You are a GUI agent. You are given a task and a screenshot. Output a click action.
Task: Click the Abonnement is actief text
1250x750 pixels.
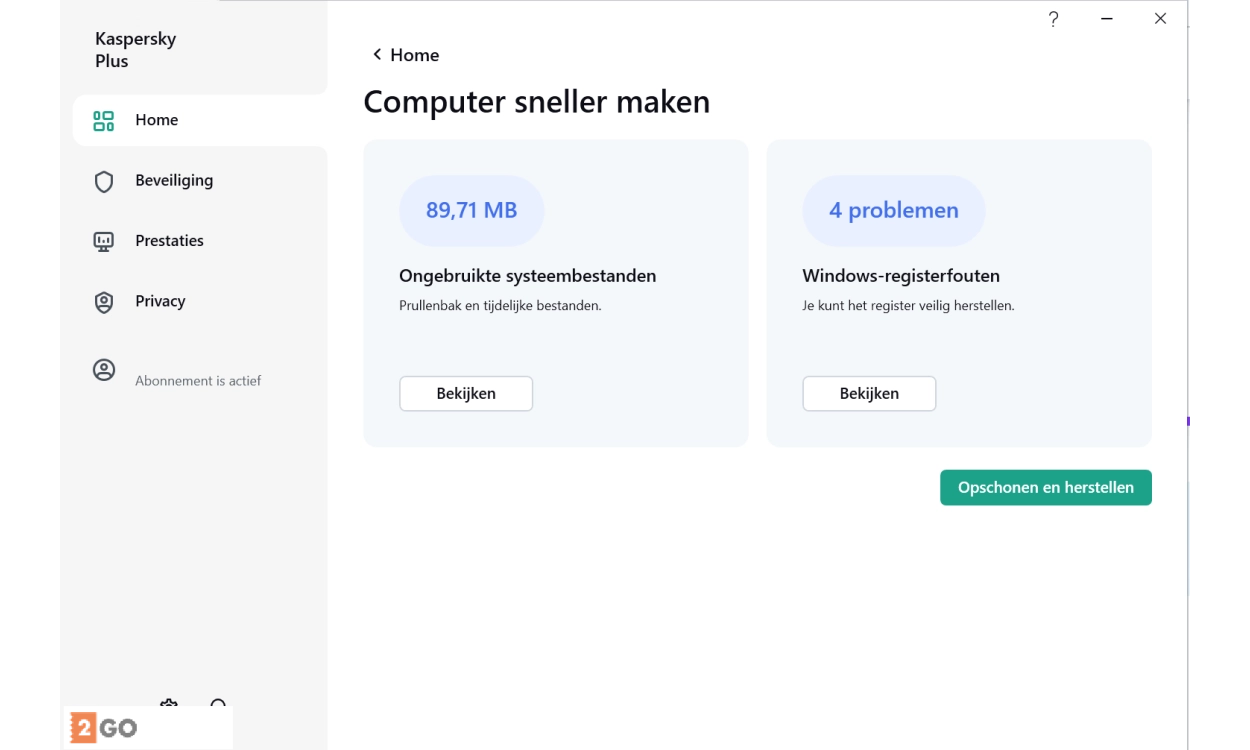[198, 381]
